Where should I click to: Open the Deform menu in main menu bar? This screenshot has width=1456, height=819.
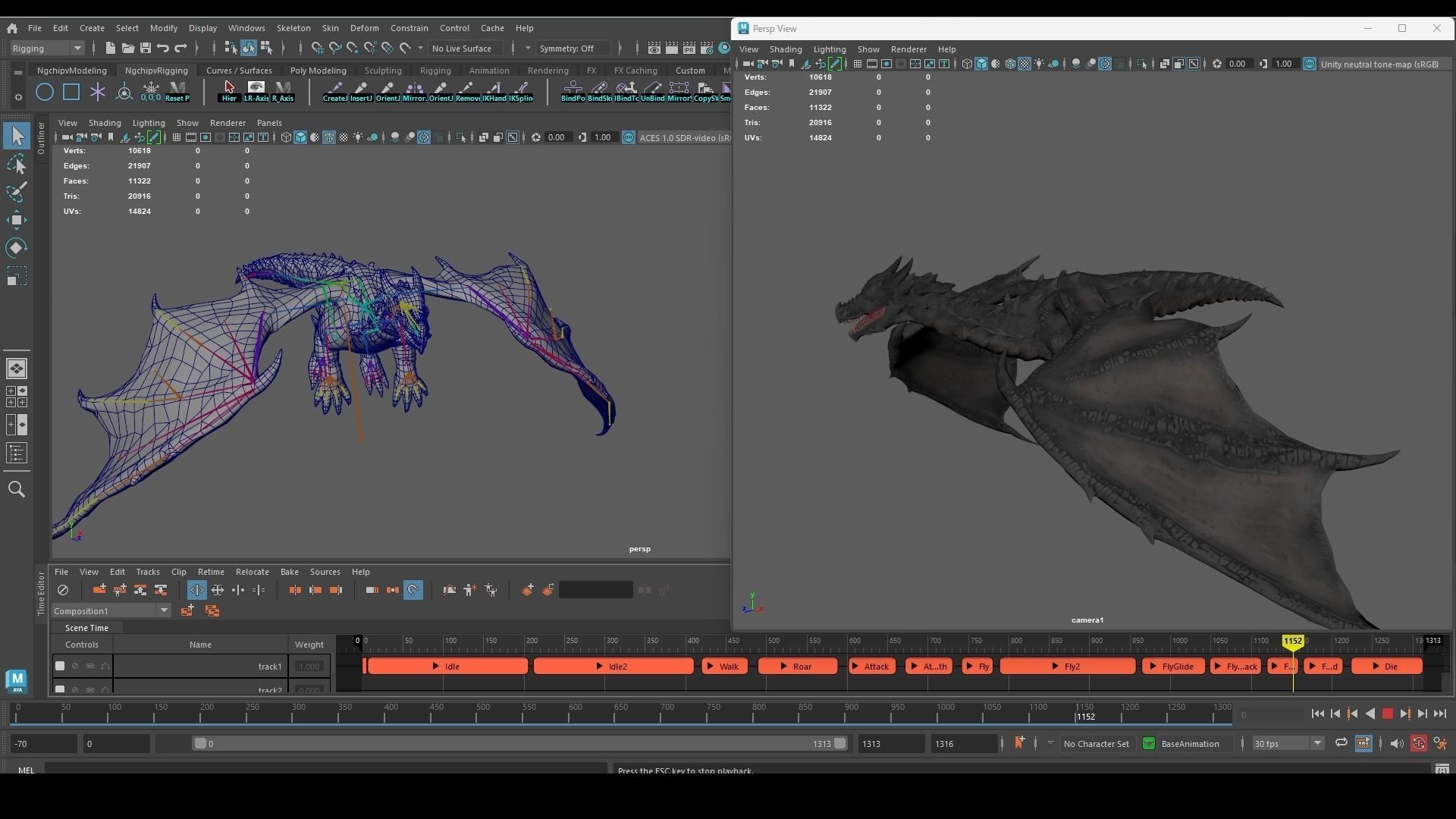point(364,28)
